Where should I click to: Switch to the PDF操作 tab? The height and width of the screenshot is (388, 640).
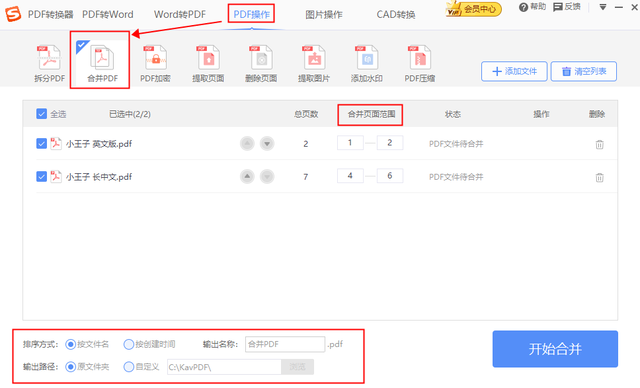[x=251, y=15]
